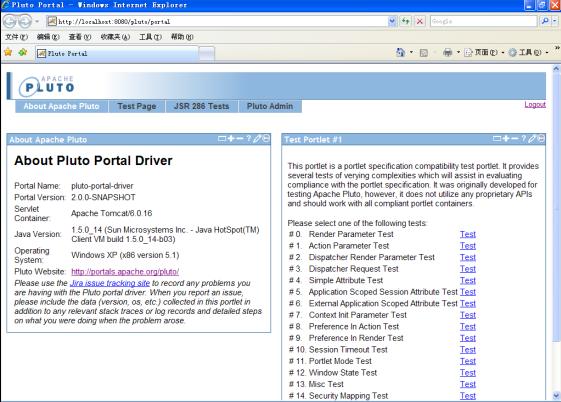Click Test link for Render Parameter Test
Image resolution: width=561 pixels, height=402 pixels.
click(x=468, y=234)
